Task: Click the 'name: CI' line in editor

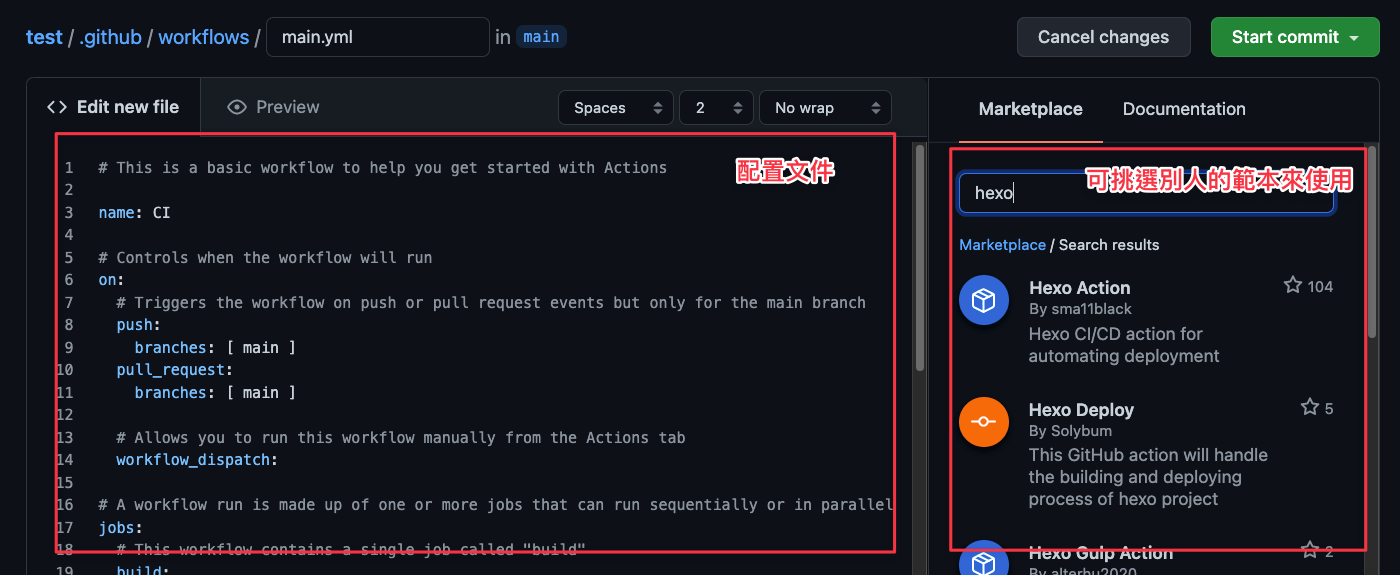Action: (134, 213)
